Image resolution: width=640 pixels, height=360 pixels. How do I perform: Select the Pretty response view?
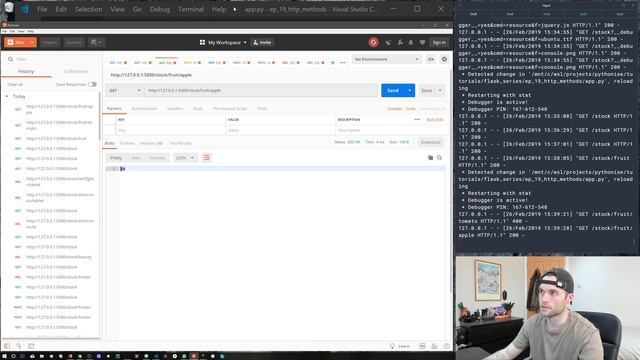pyautogui.click(x=116, y=158)
